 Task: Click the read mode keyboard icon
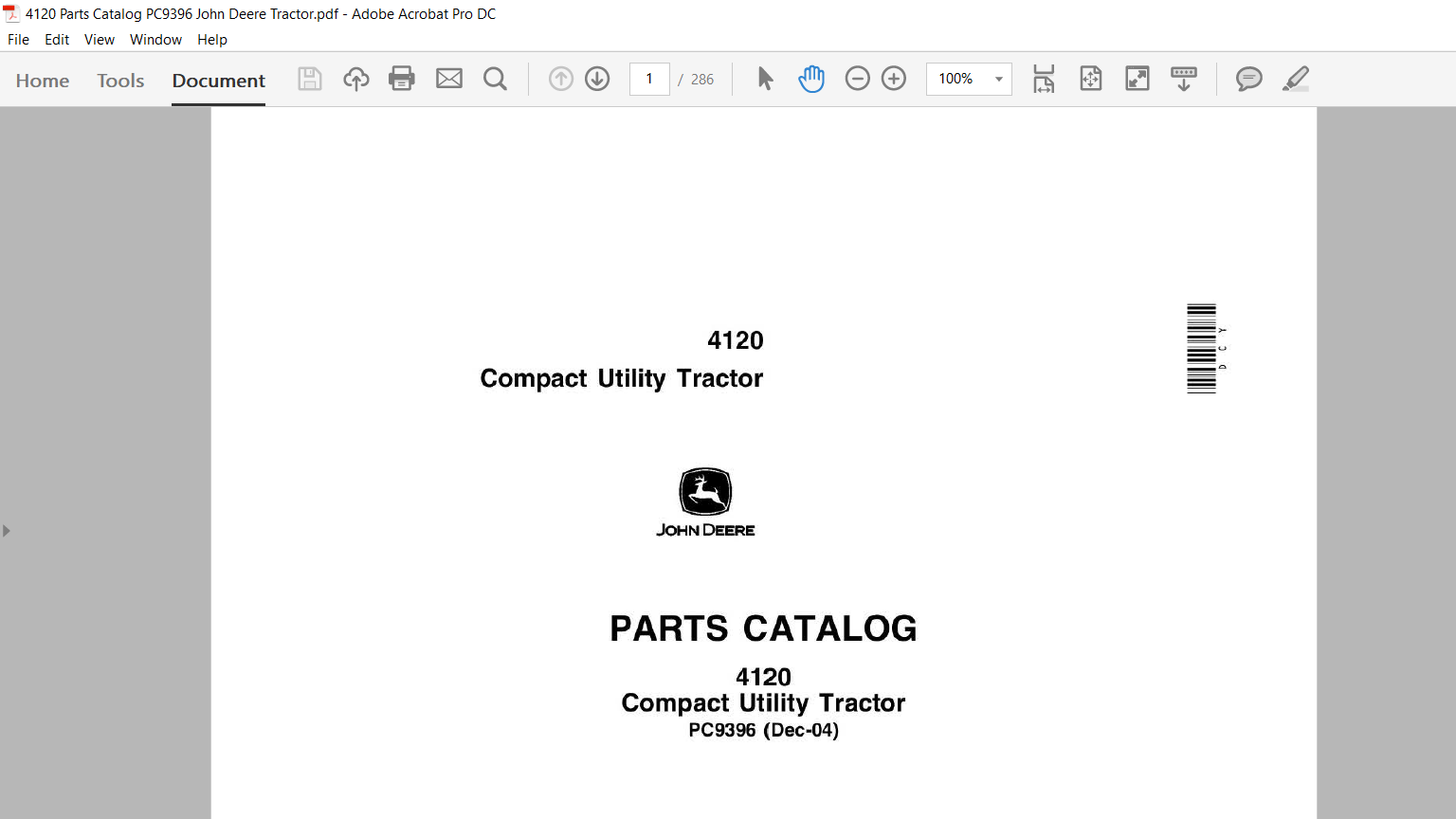pos(1184,79)
